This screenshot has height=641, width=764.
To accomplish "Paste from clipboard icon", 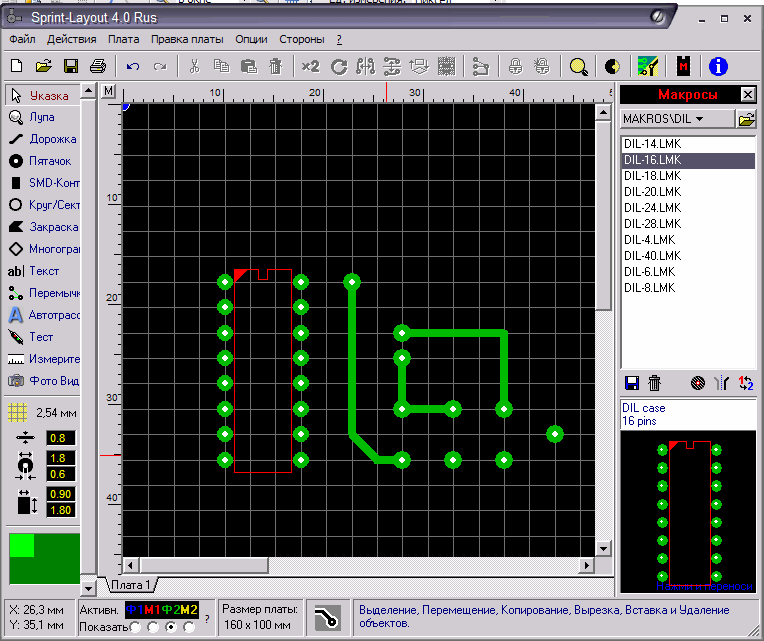I will [249, 66].
